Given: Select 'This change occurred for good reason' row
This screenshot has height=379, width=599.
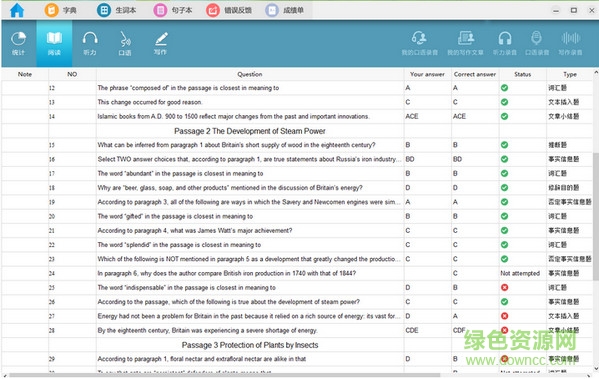Looking at the screenshot, I should pos(297,102).
